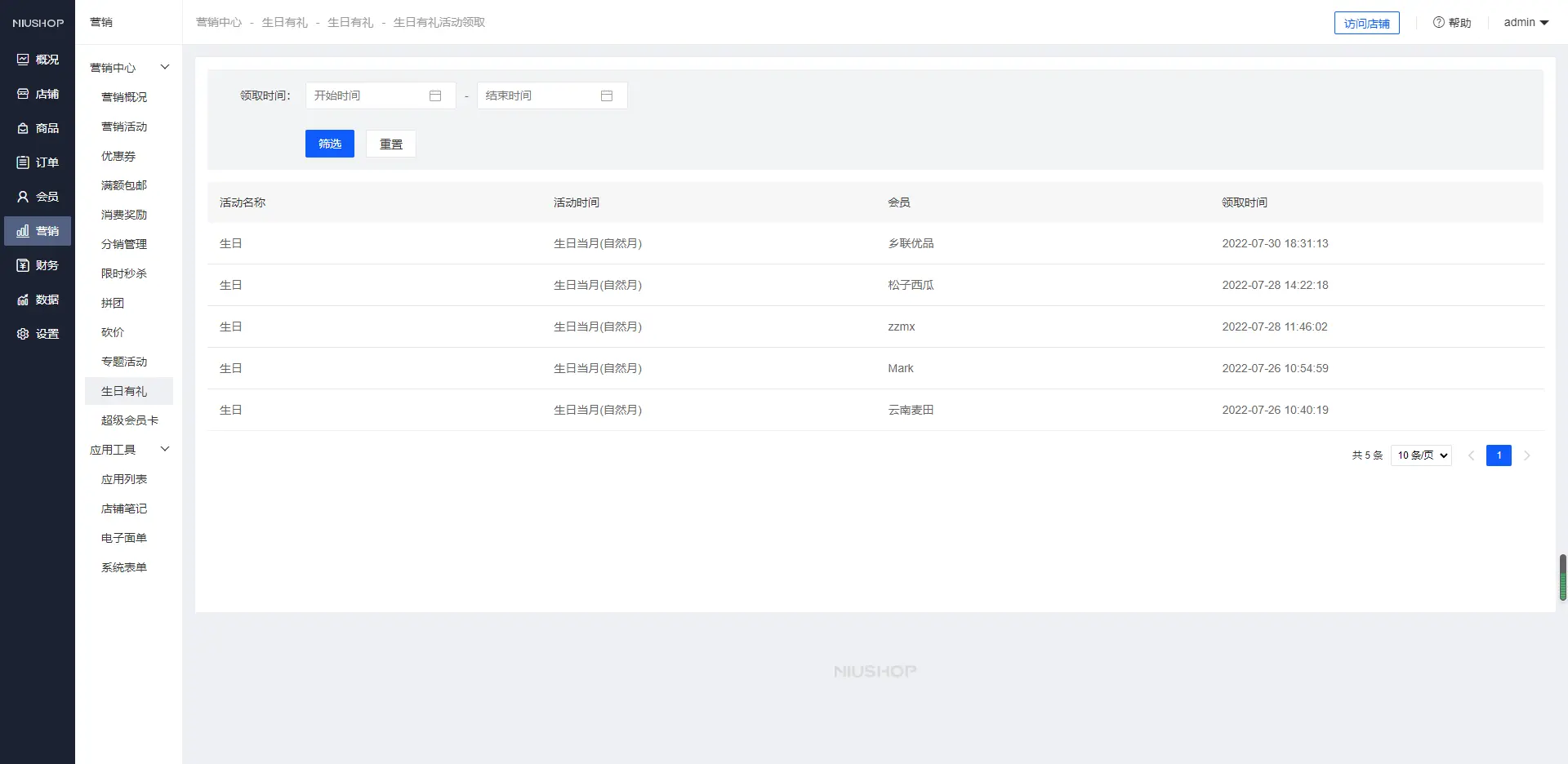Image resolution: width=1568 pixels, height=764 pixels.
Task: Collapse the 应用工具 menu section
Action: 165,449
